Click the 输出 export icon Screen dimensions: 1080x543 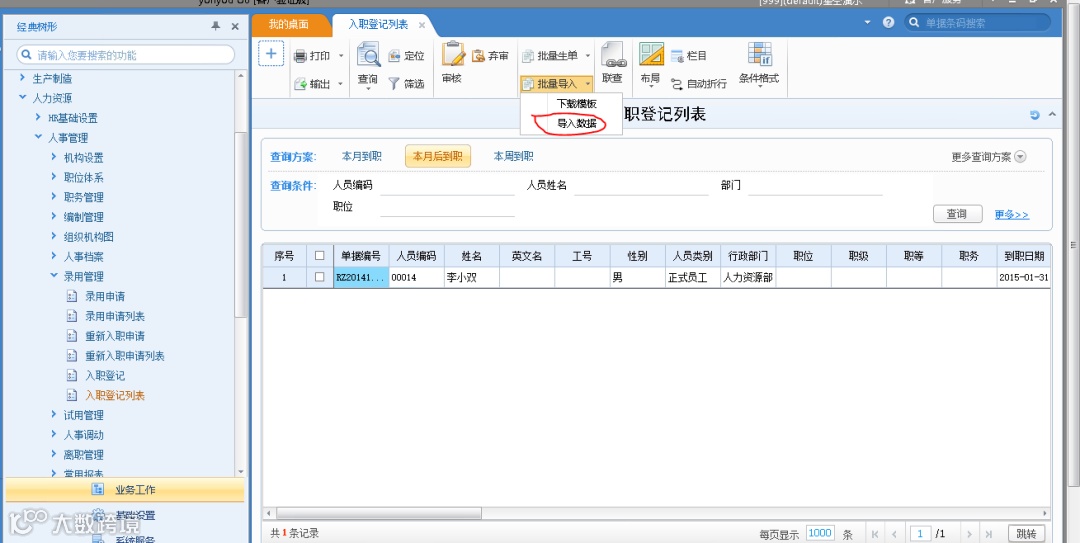coord(300,84)
